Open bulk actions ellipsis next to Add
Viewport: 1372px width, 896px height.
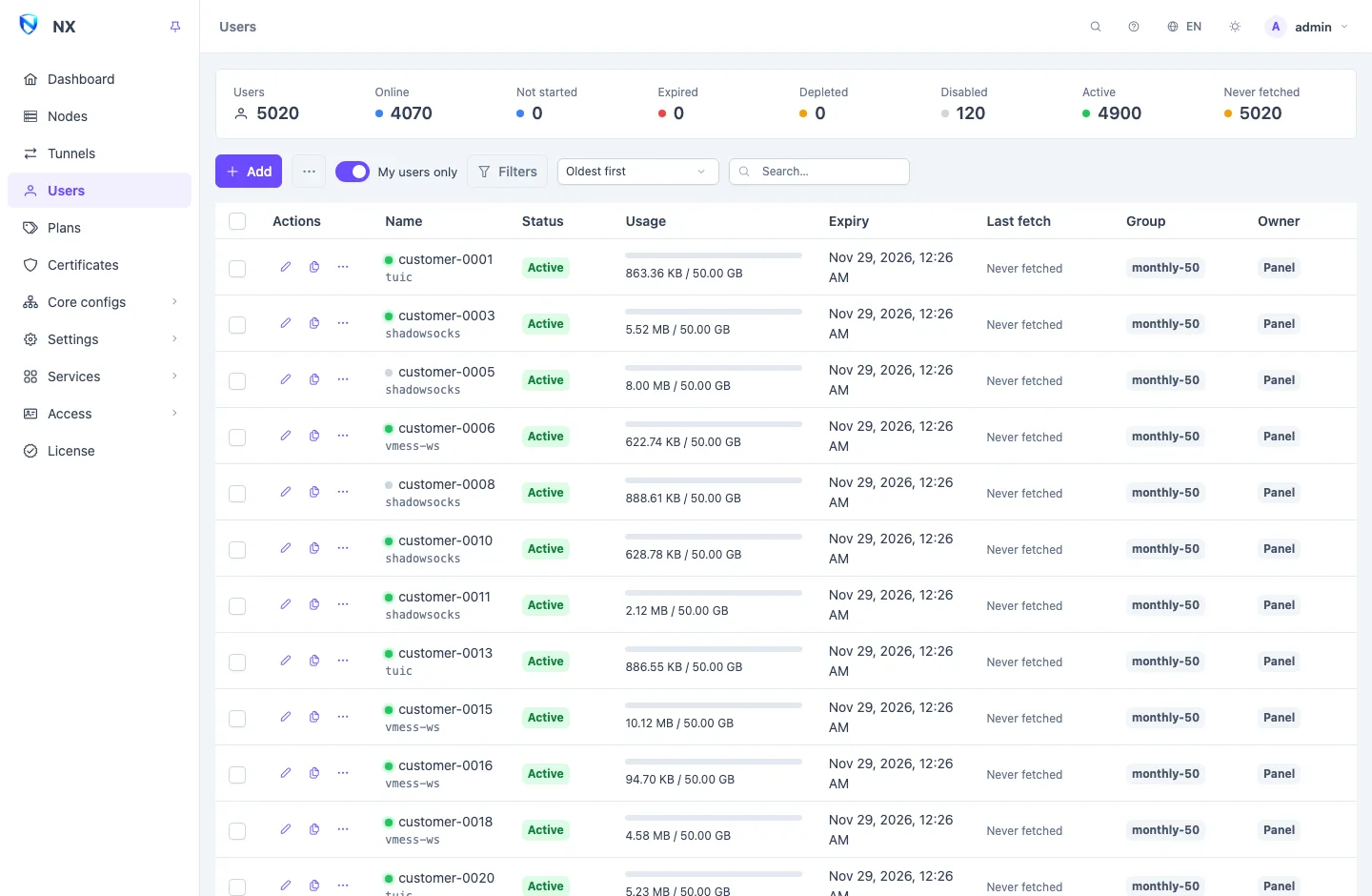(309, 172)
